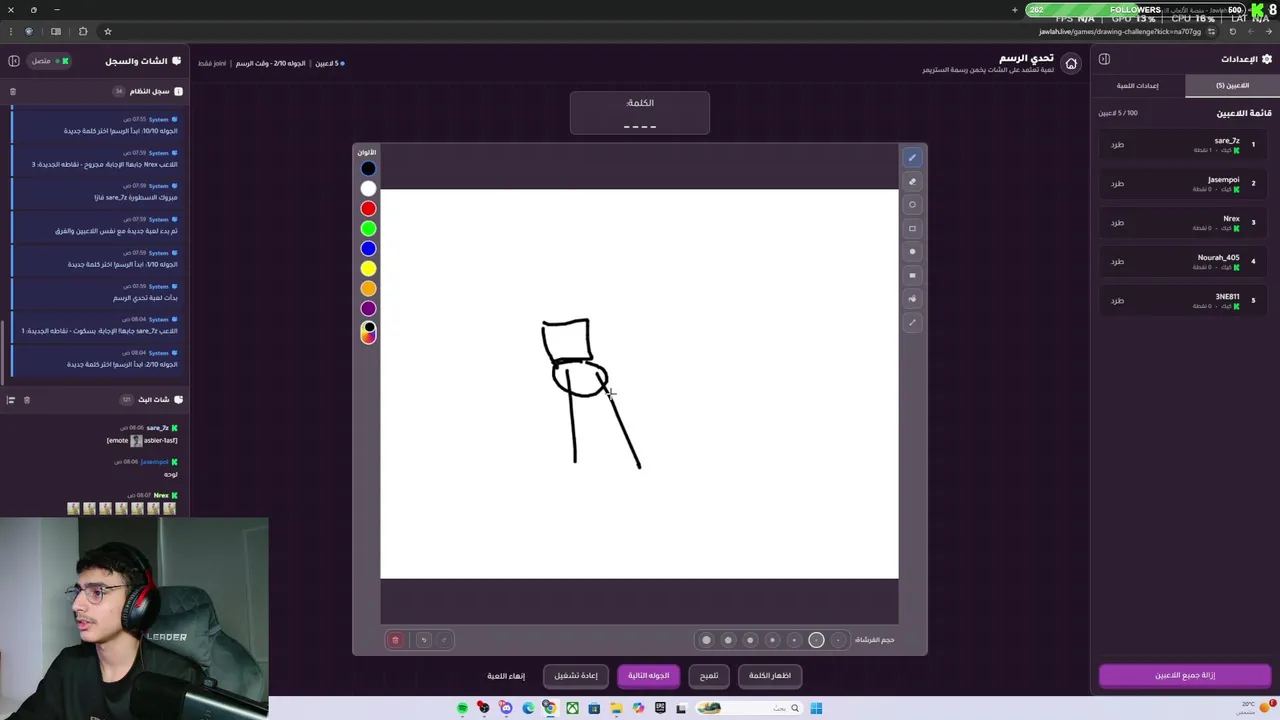The width and height of the screenshot is (1280, 720).
Task: Click the الجولة التالية next round button
Action: tap(648, 675)
